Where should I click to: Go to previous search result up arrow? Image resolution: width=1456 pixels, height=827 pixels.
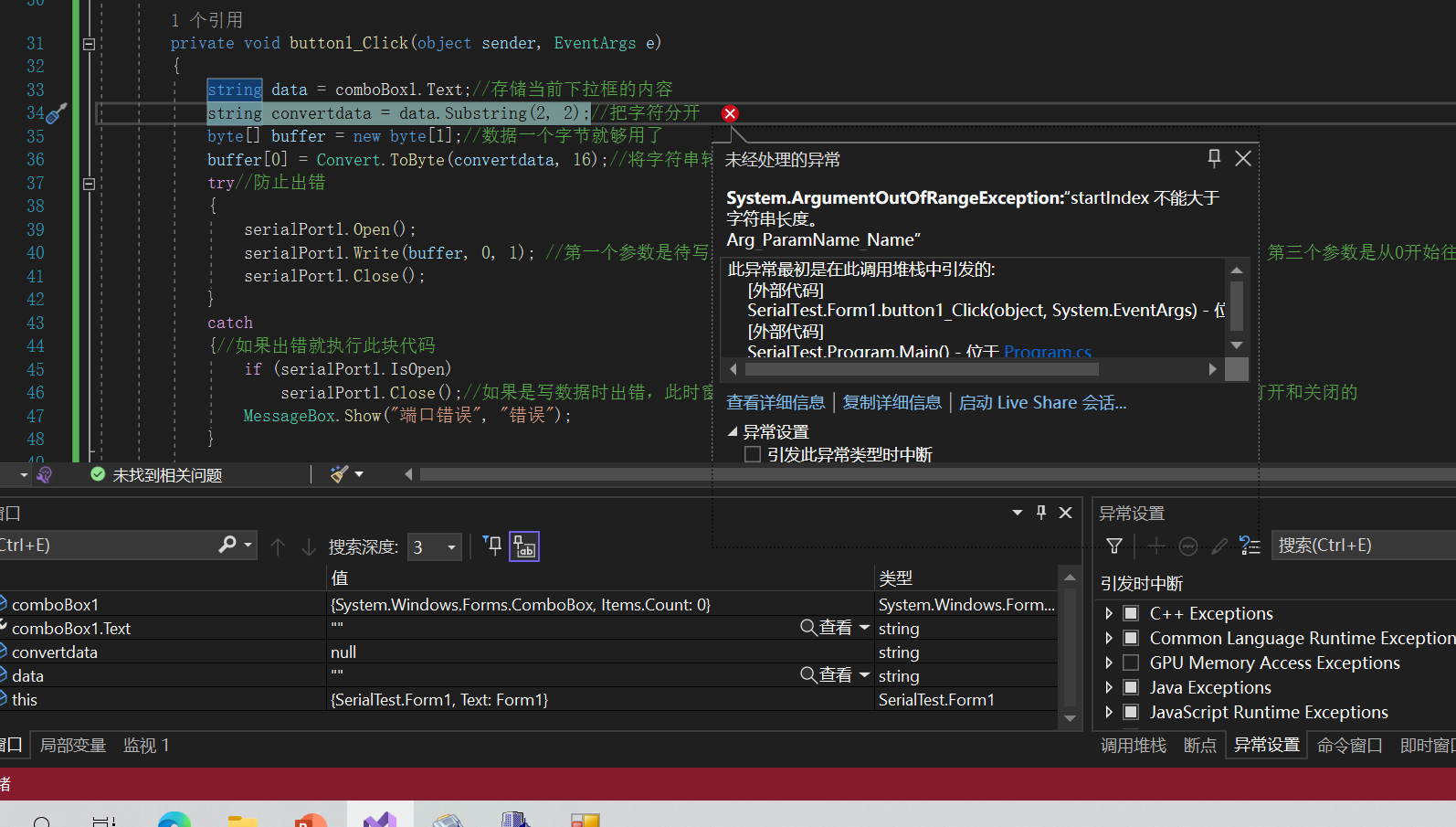(x=279, y=546)
